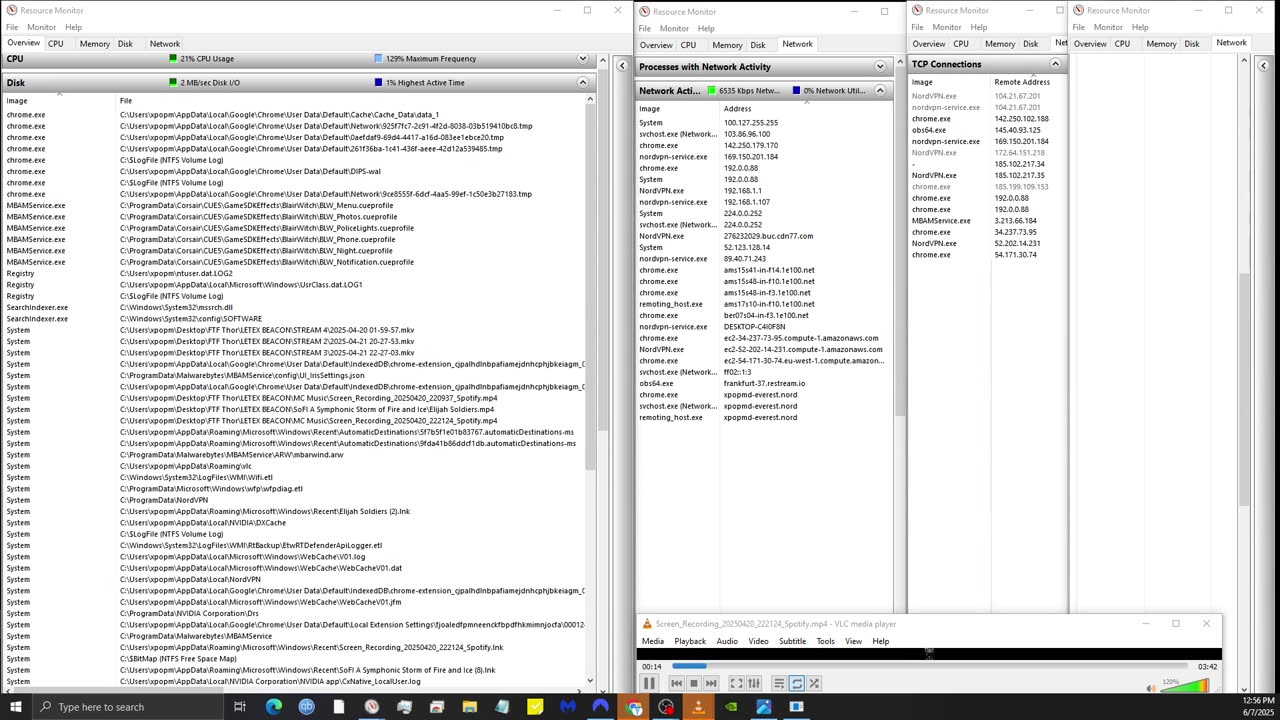Open Malwarebytes from the taskbar
Viewport: 1280px width, 720px height.
(568, 707)
